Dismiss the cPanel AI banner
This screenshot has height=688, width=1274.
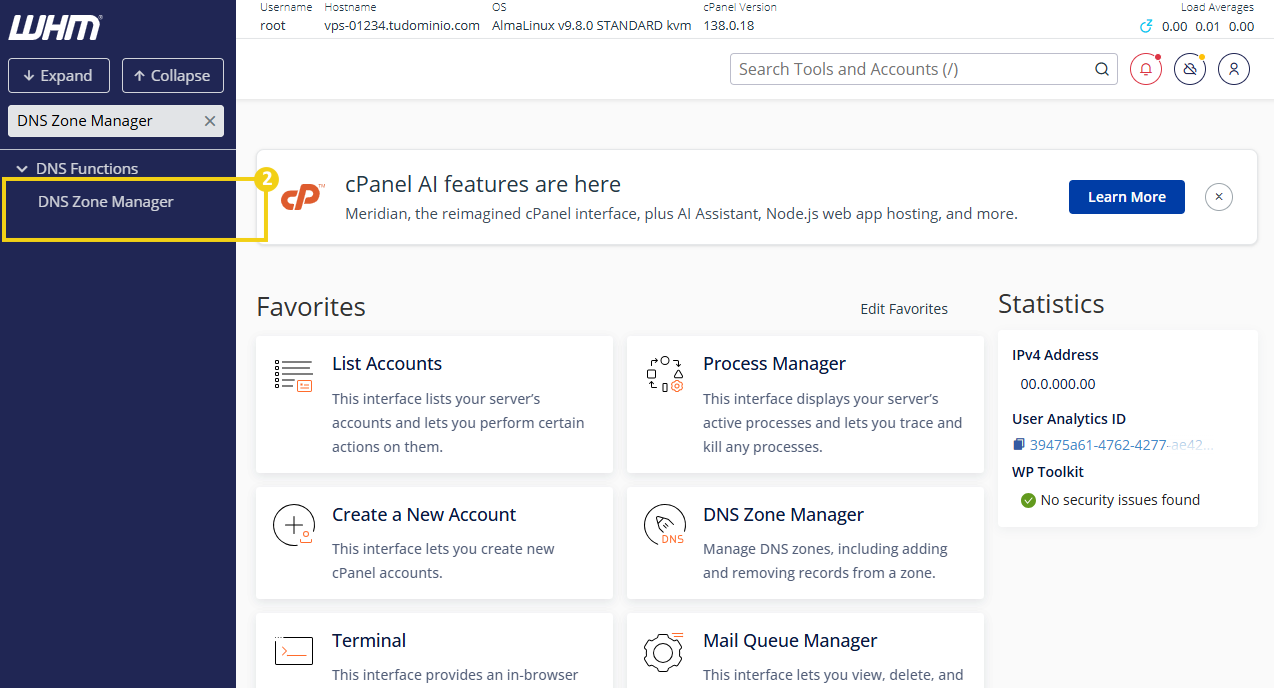click(1218, 197)
